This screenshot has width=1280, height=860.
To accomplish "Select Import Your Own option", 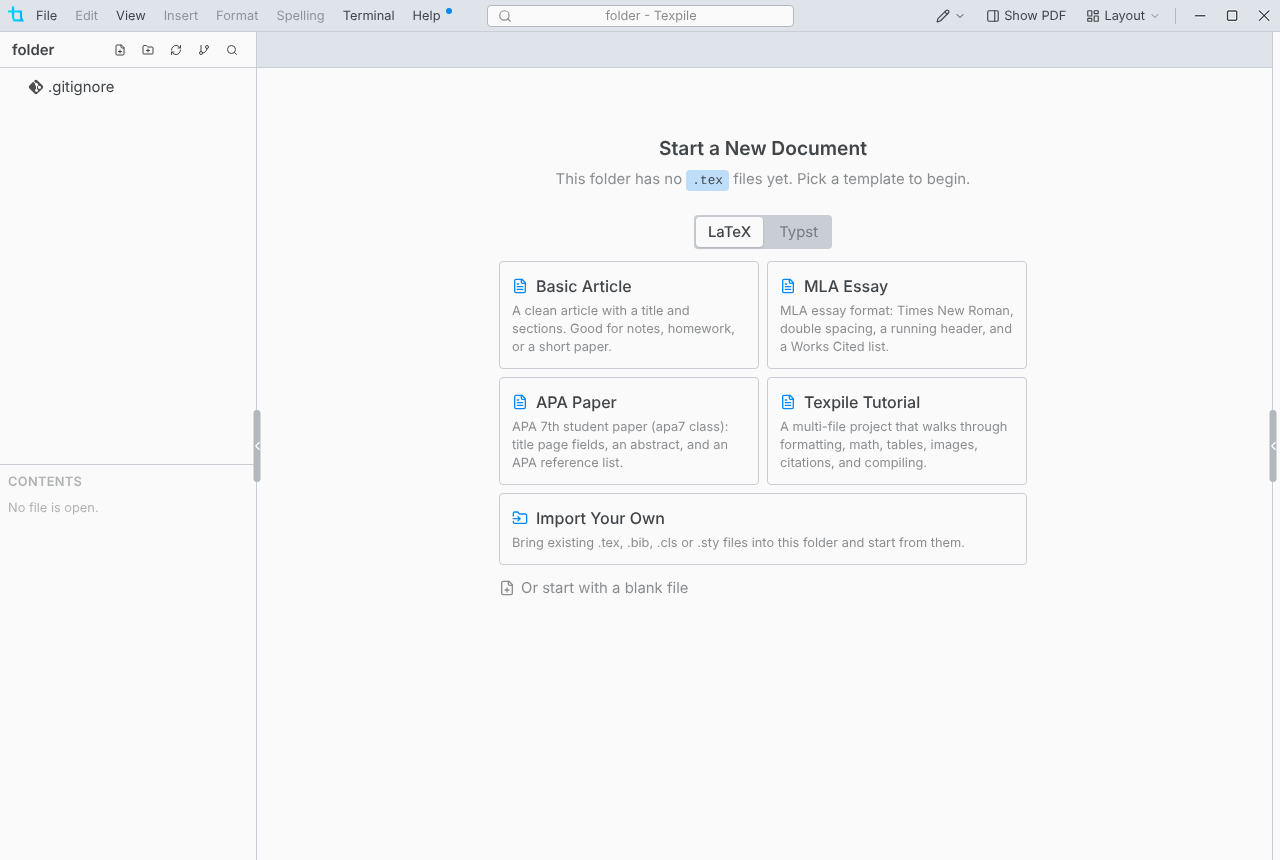I will [763, 529].
